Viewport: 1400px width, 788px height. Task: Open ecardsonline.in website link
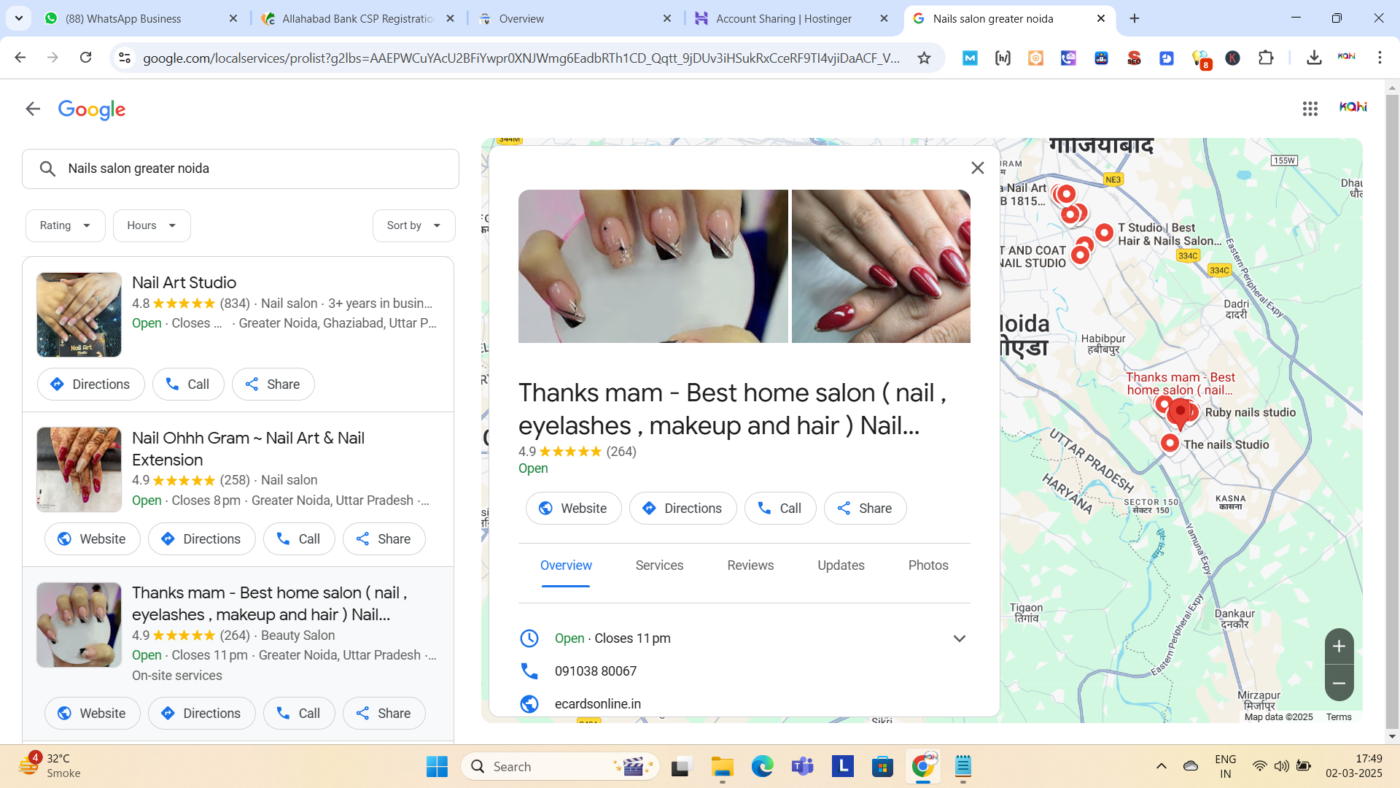coord(598,704)
